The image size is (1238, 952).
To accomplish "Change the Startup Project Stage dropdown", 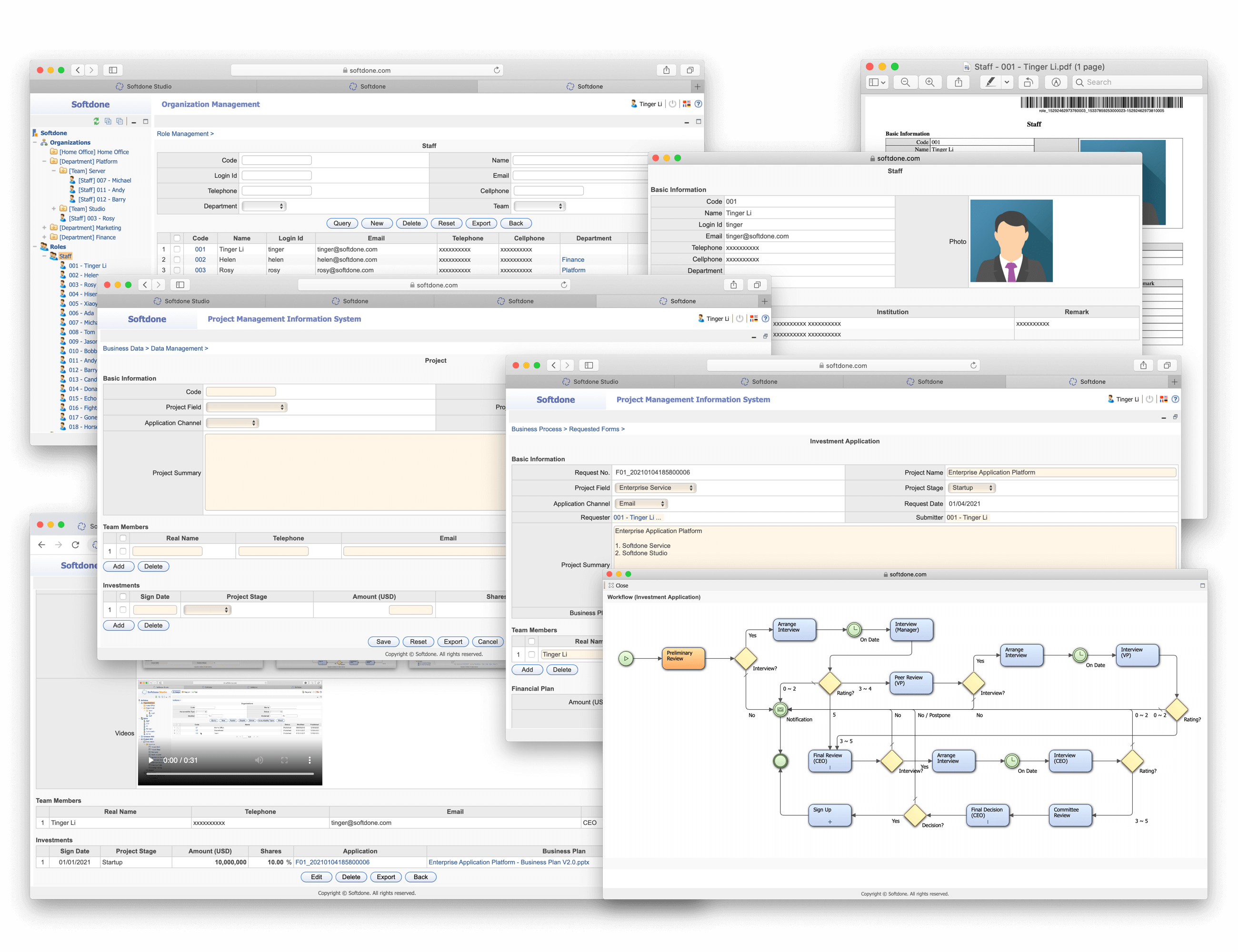I will click(972, 488).
